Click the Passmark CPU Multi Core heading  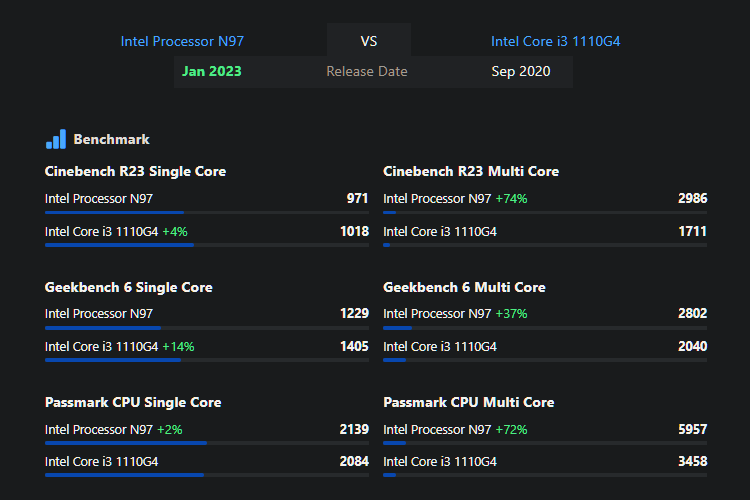click(x=469, y=402)
